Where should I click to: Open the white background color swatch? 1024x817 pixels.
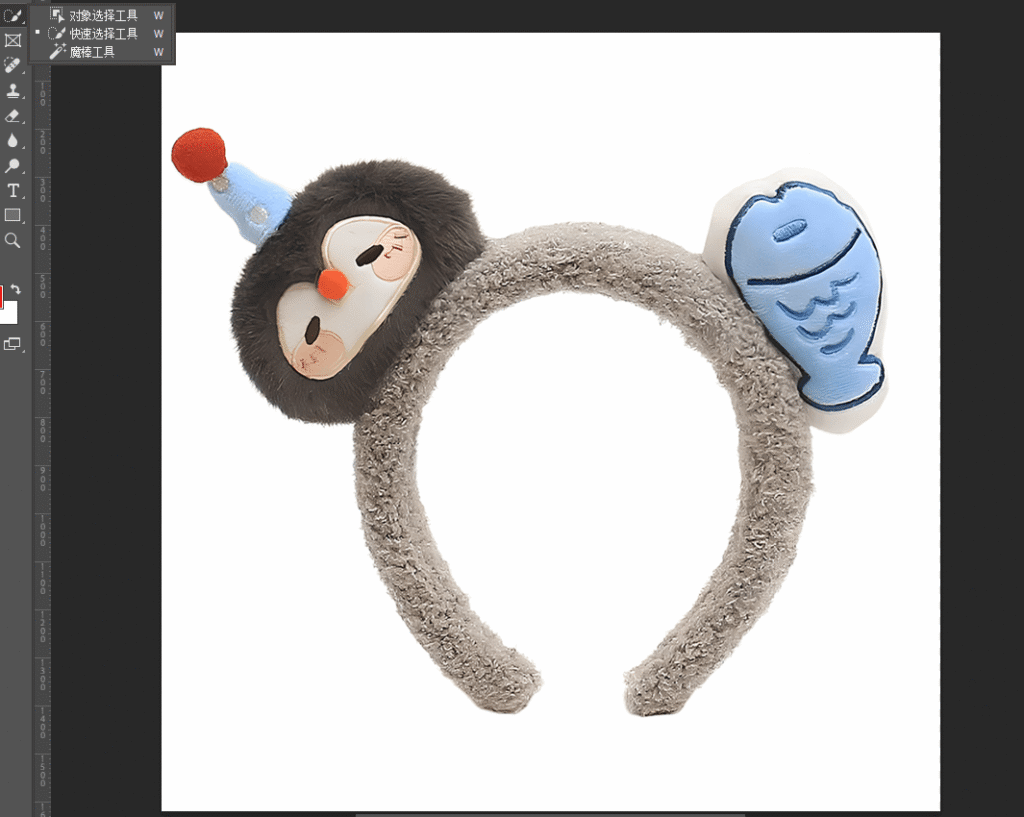coord(9,314)
